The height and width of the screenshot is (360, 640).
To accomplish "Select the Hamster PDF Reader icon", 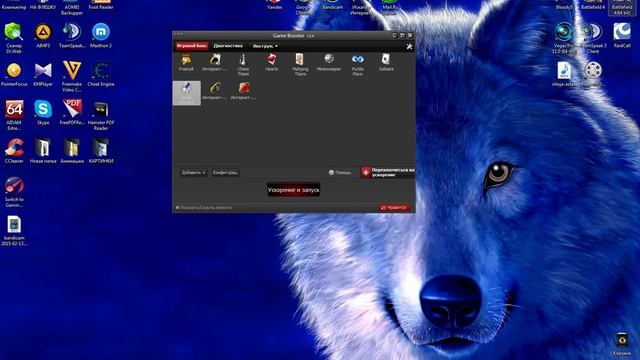I will click(x=100, y=116).
